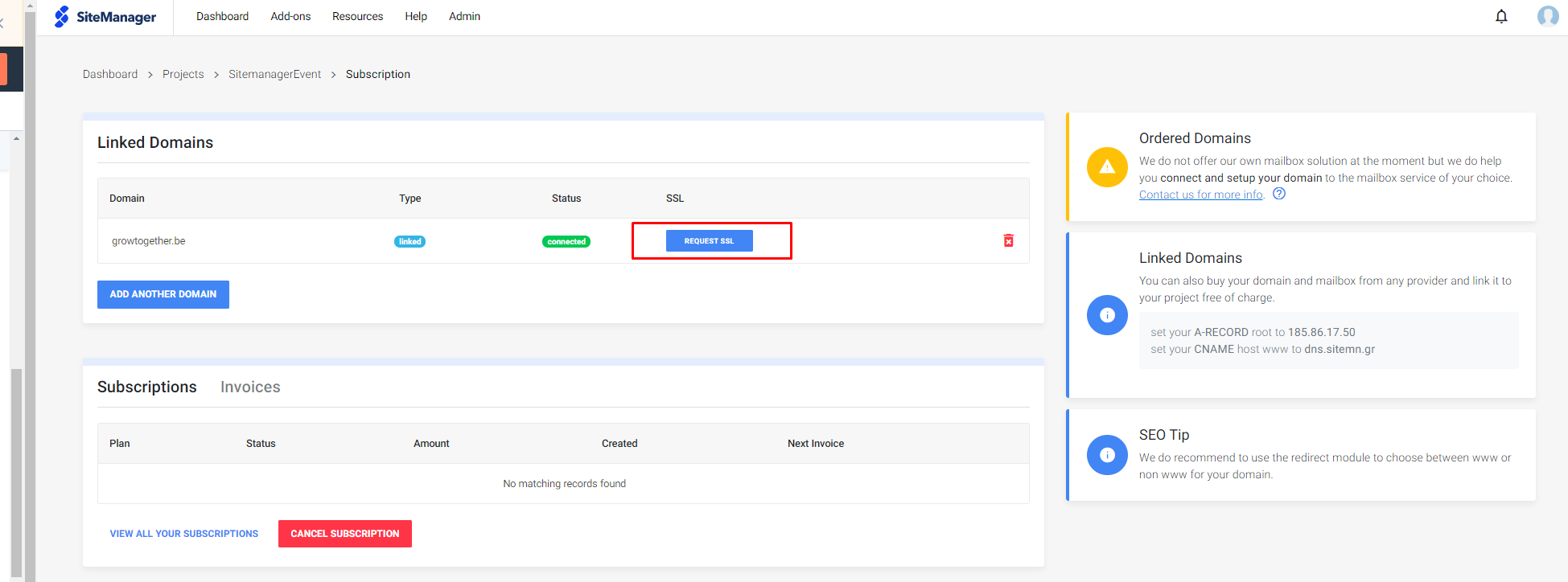Viewport: 1568px width, 582px height.
Task: Click the CNAME value dns.sitemn.gr
Action: pos(1340,349)
